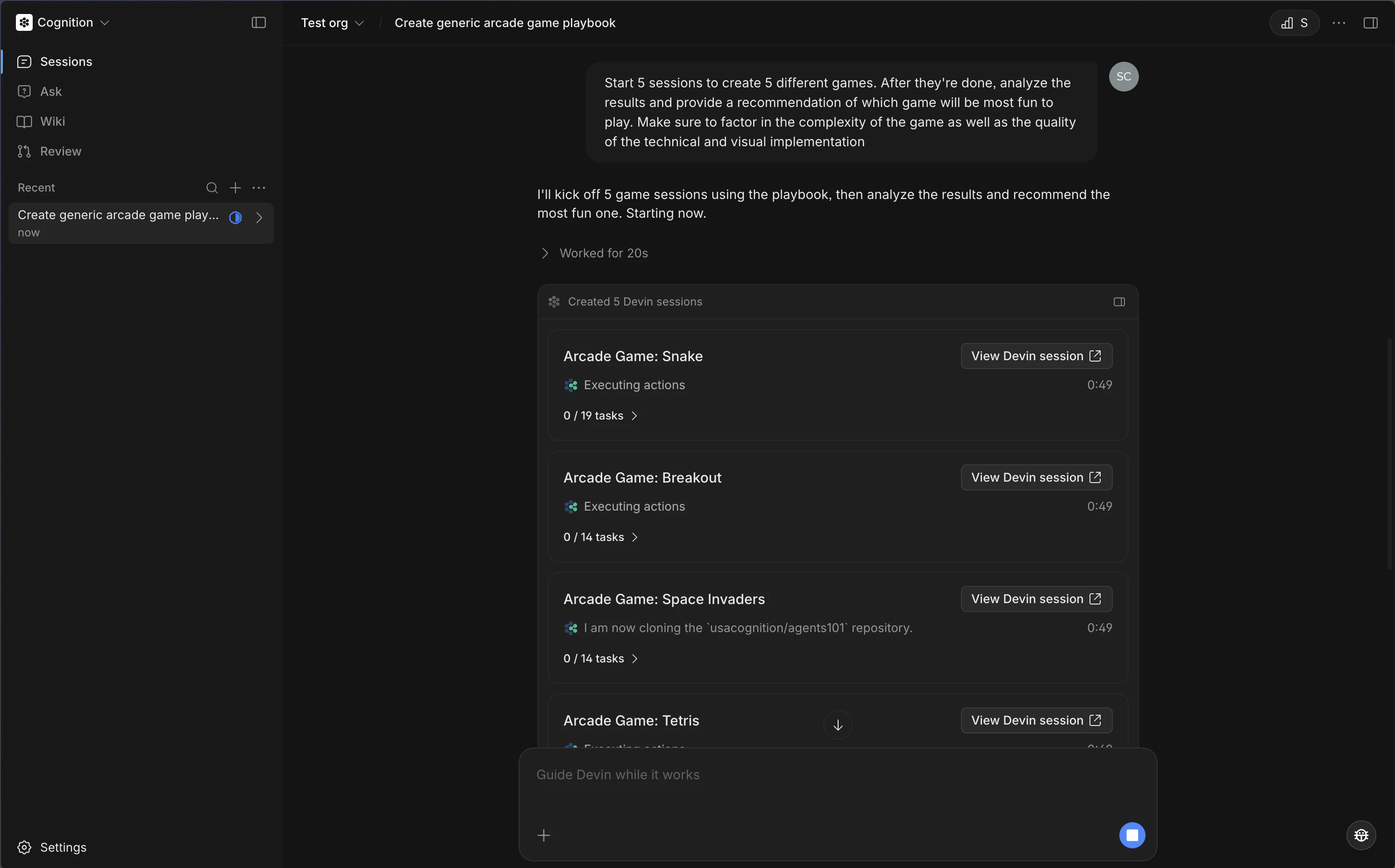
Task: Click the scroll-to-bottom arrow button
Action: tap(838, 725)
